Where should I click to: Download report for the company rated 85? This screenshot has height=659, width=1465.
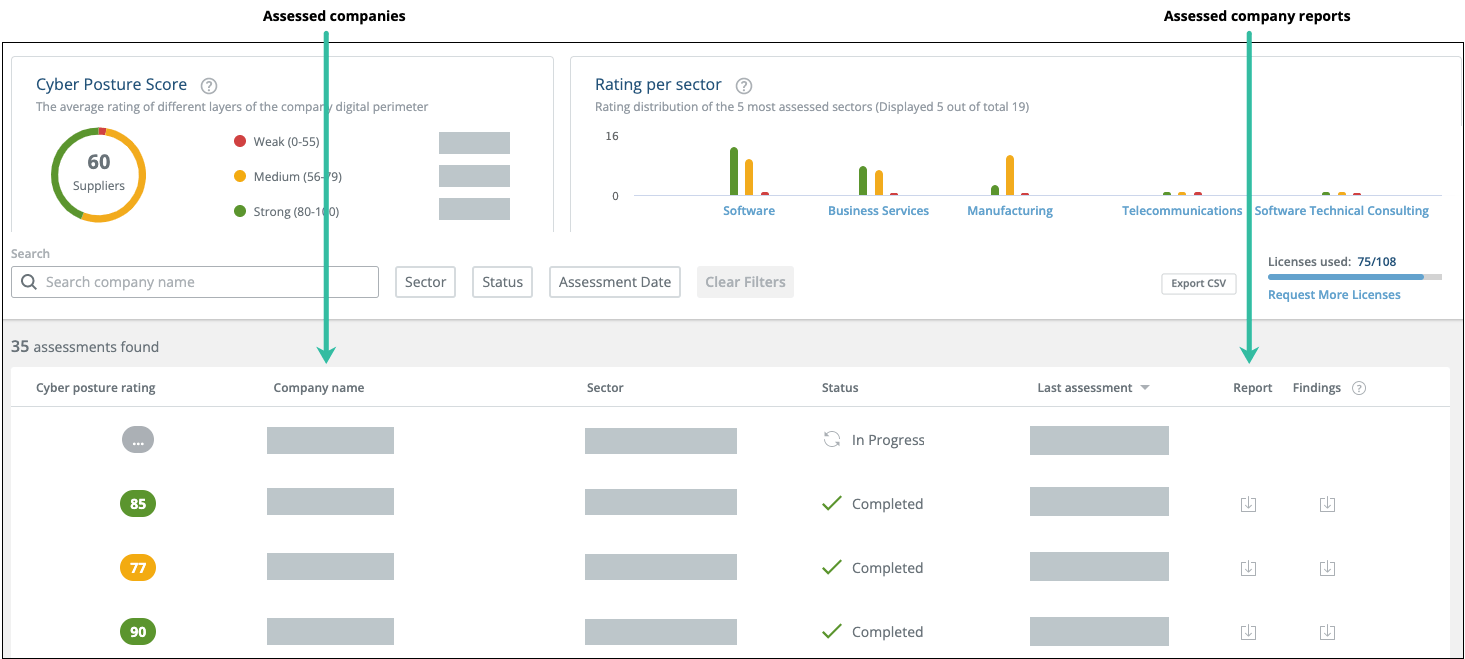tap(1248, 504)
